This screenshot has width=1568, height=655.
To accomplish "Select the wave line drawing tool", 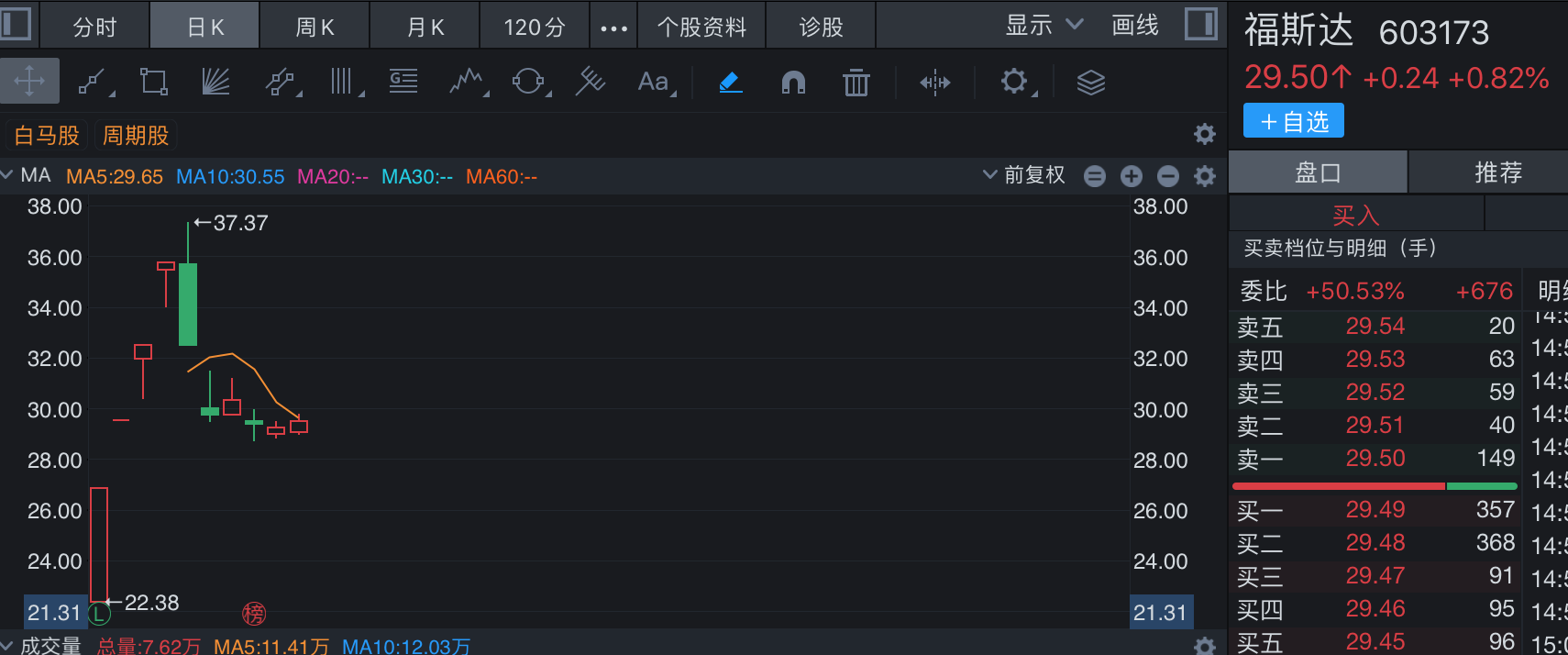I will [467, 83].
